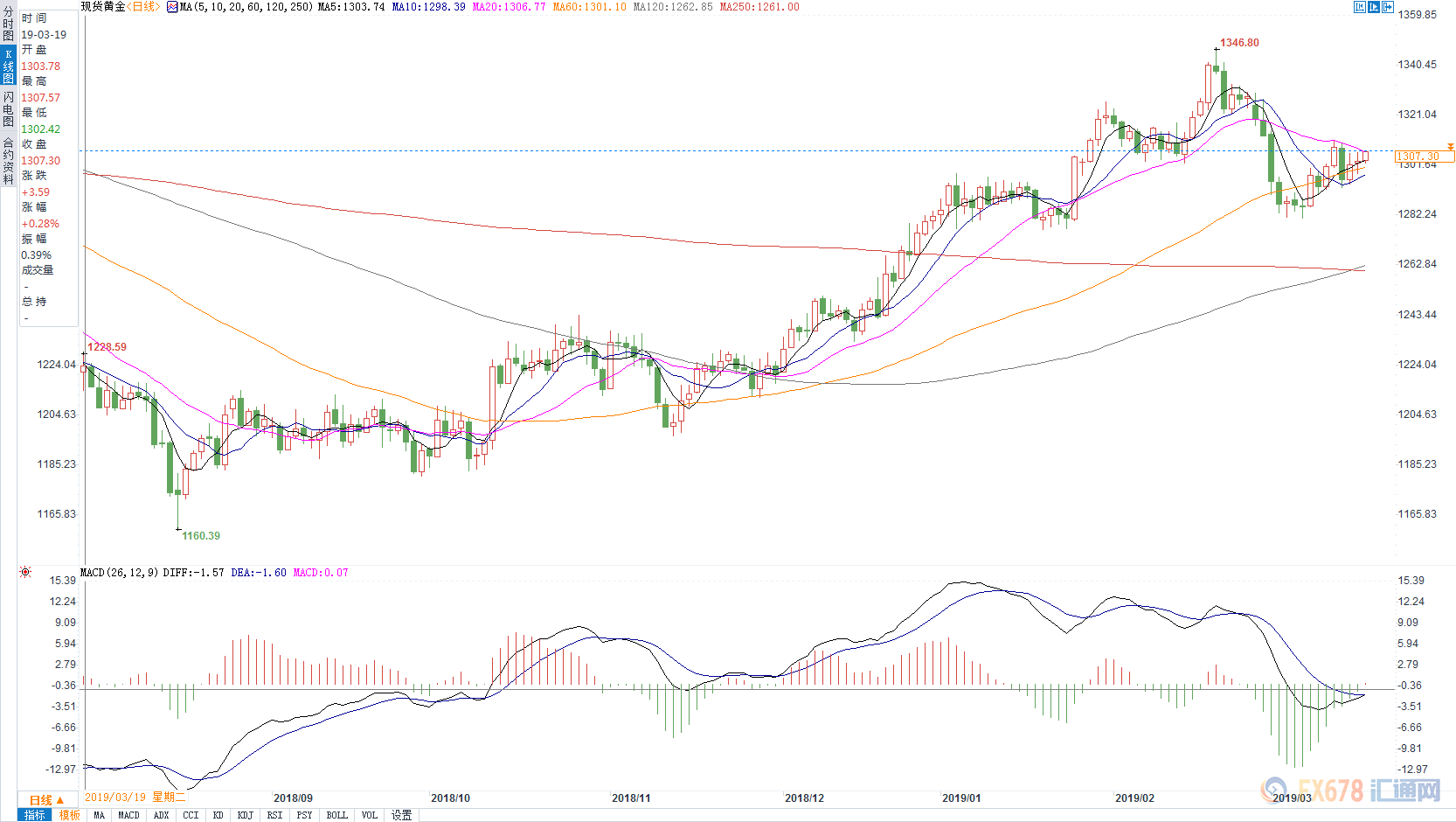Click the DEA:-1.60 value
1456x822 pixels.
tap(259, 573)
